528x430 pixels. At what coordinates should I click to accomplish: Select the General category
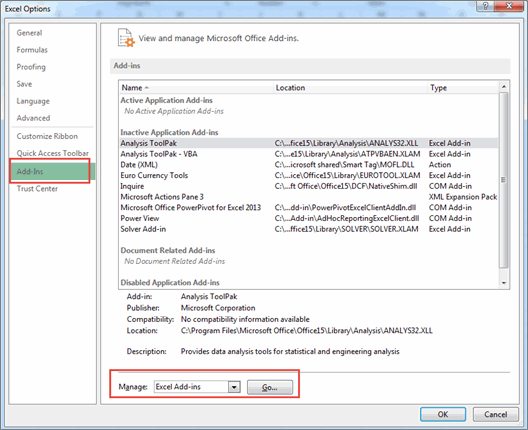[x=29, y=33]
